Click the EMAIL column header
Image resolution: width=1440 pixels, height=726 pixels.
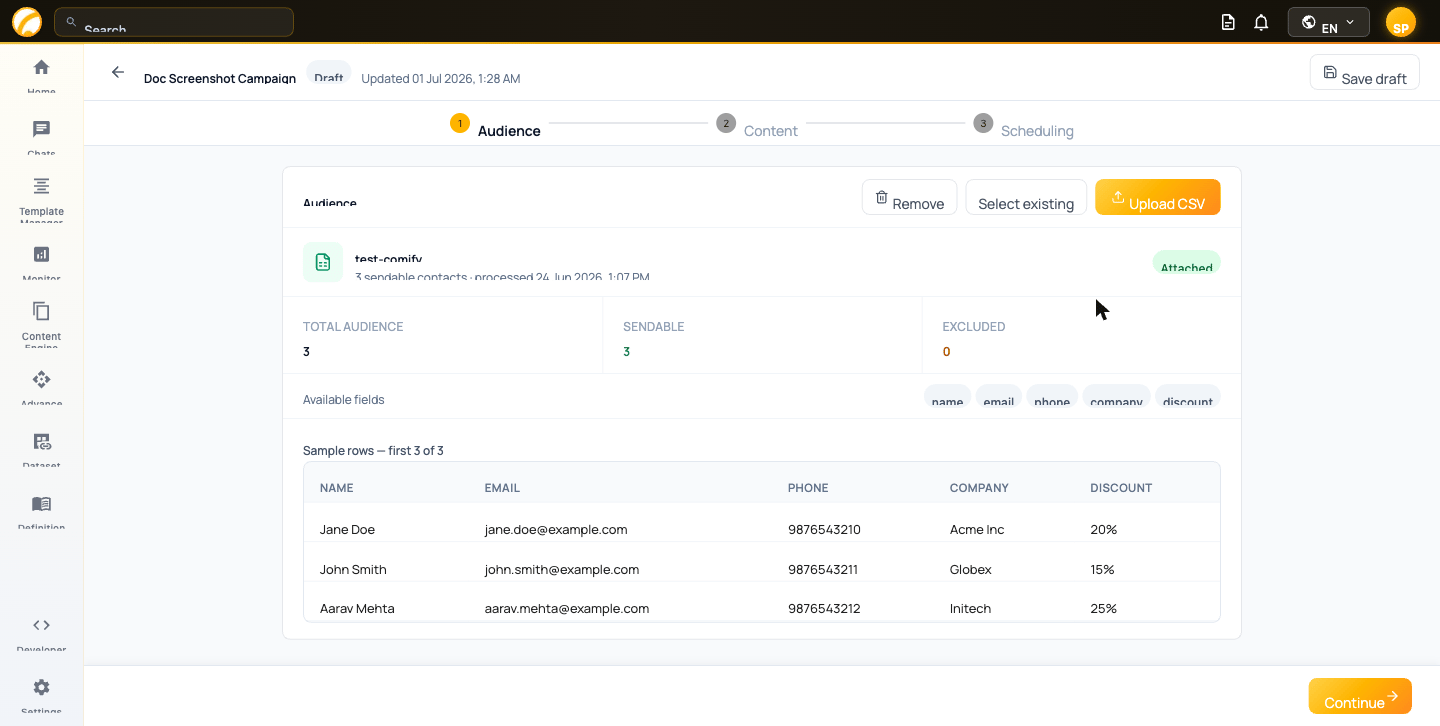tap(502, 488)
